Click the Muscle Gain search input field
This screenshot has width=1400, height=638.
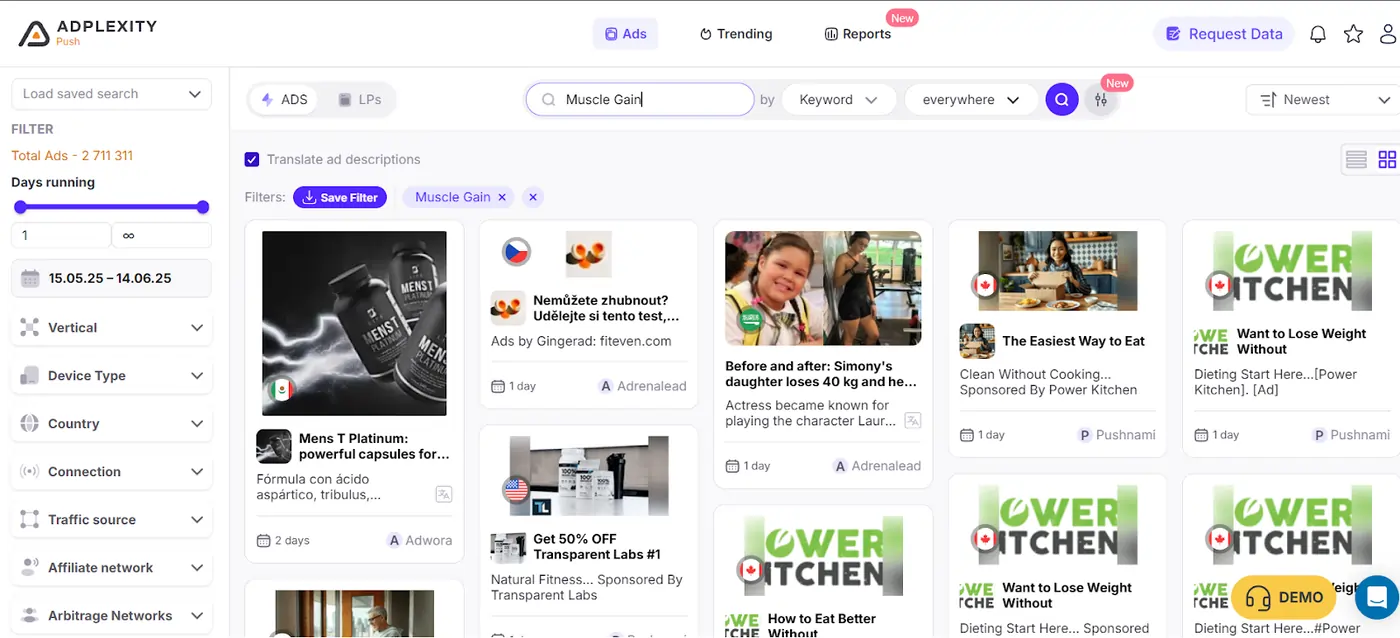click(x=640, y=99)
